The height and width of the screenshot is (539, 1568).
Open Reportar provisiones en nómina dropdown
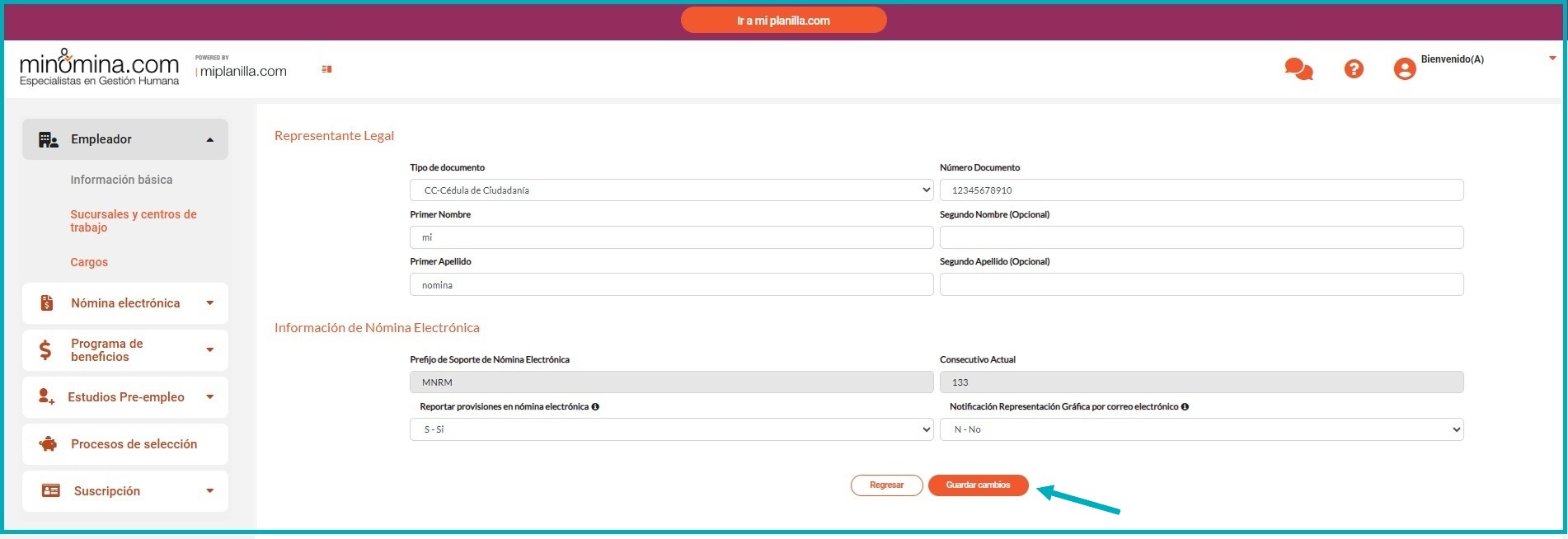pos(671,429)
